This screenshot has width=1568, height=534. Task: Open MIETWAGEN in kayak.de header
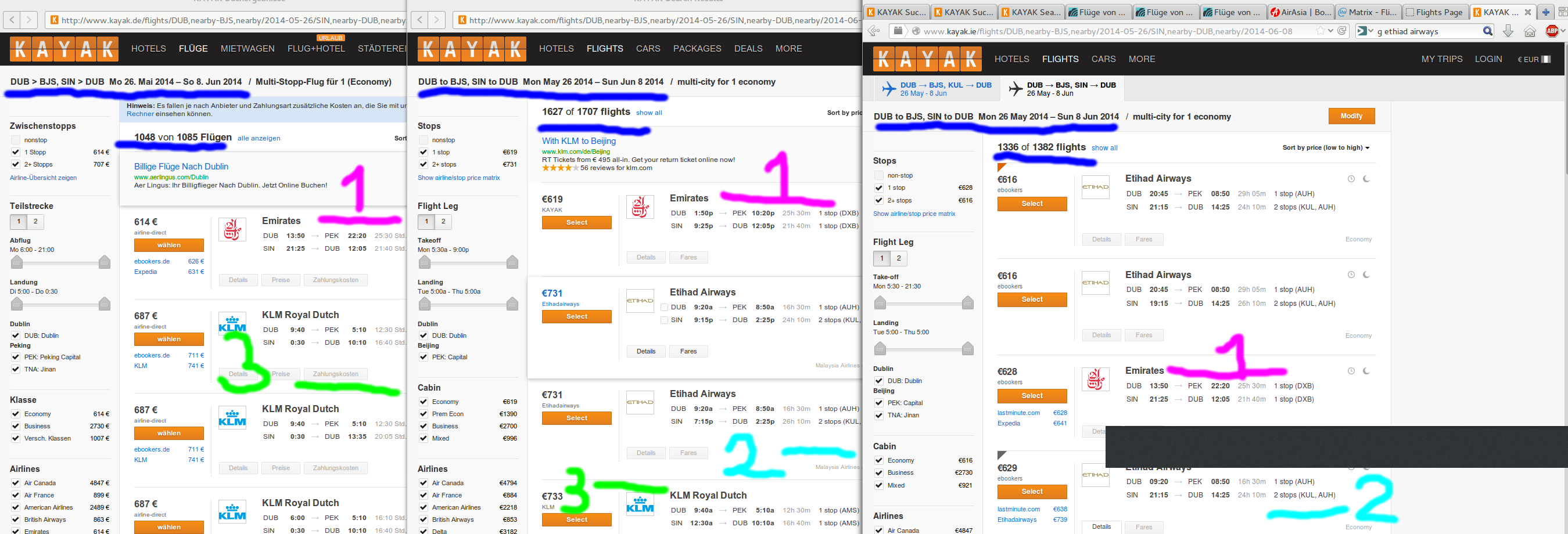(x=247, y=49)
